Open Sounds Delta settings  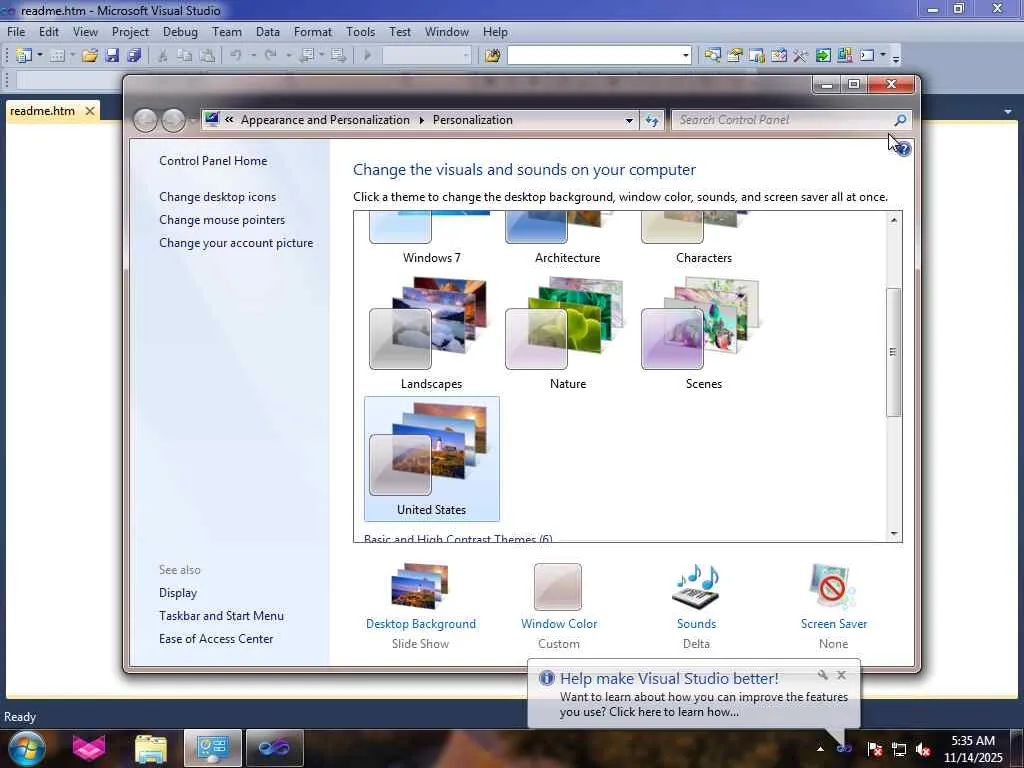(696, 605)
